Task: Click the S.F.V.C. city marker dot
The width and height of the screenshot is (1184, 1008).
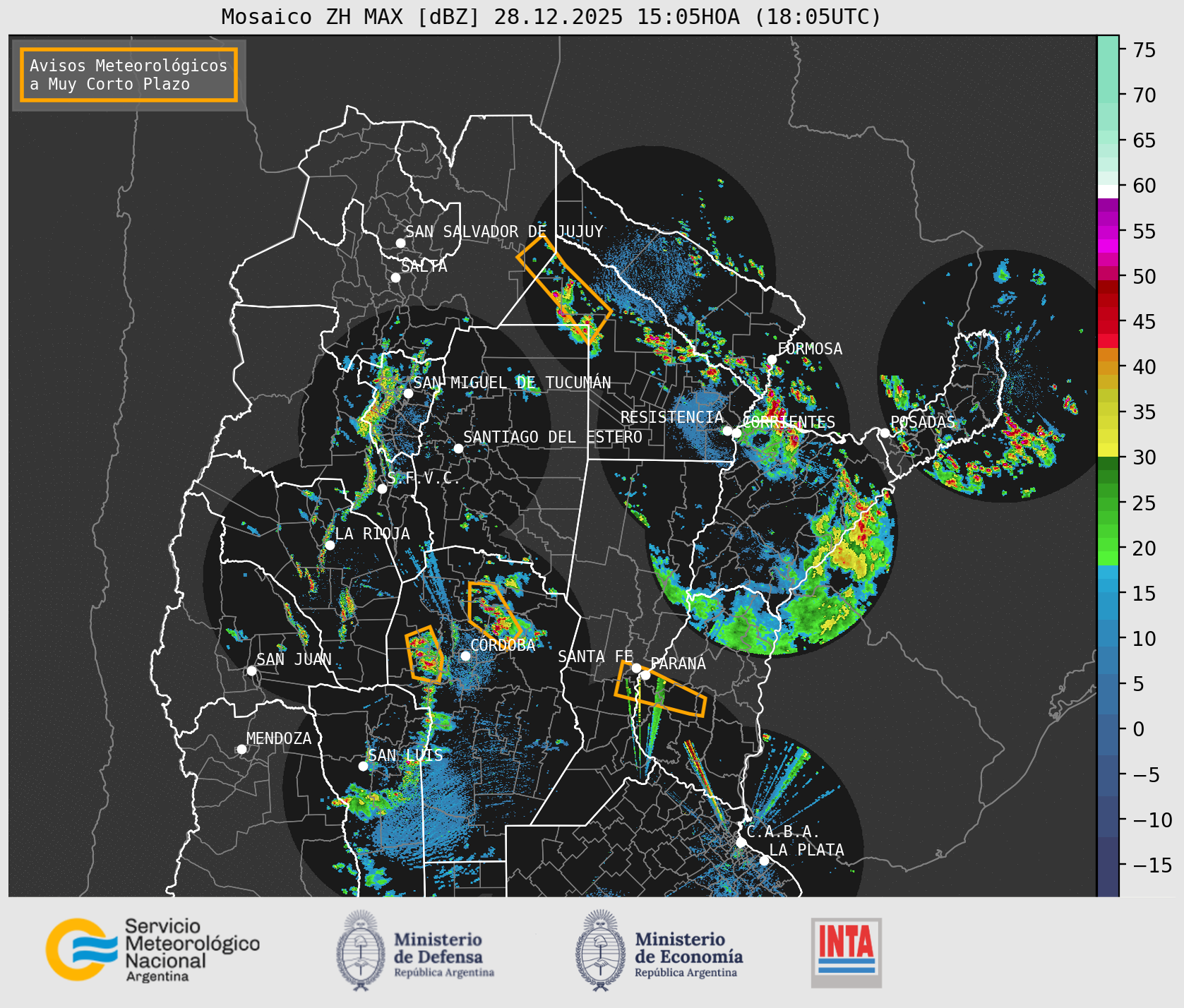Action: [382, 488]
